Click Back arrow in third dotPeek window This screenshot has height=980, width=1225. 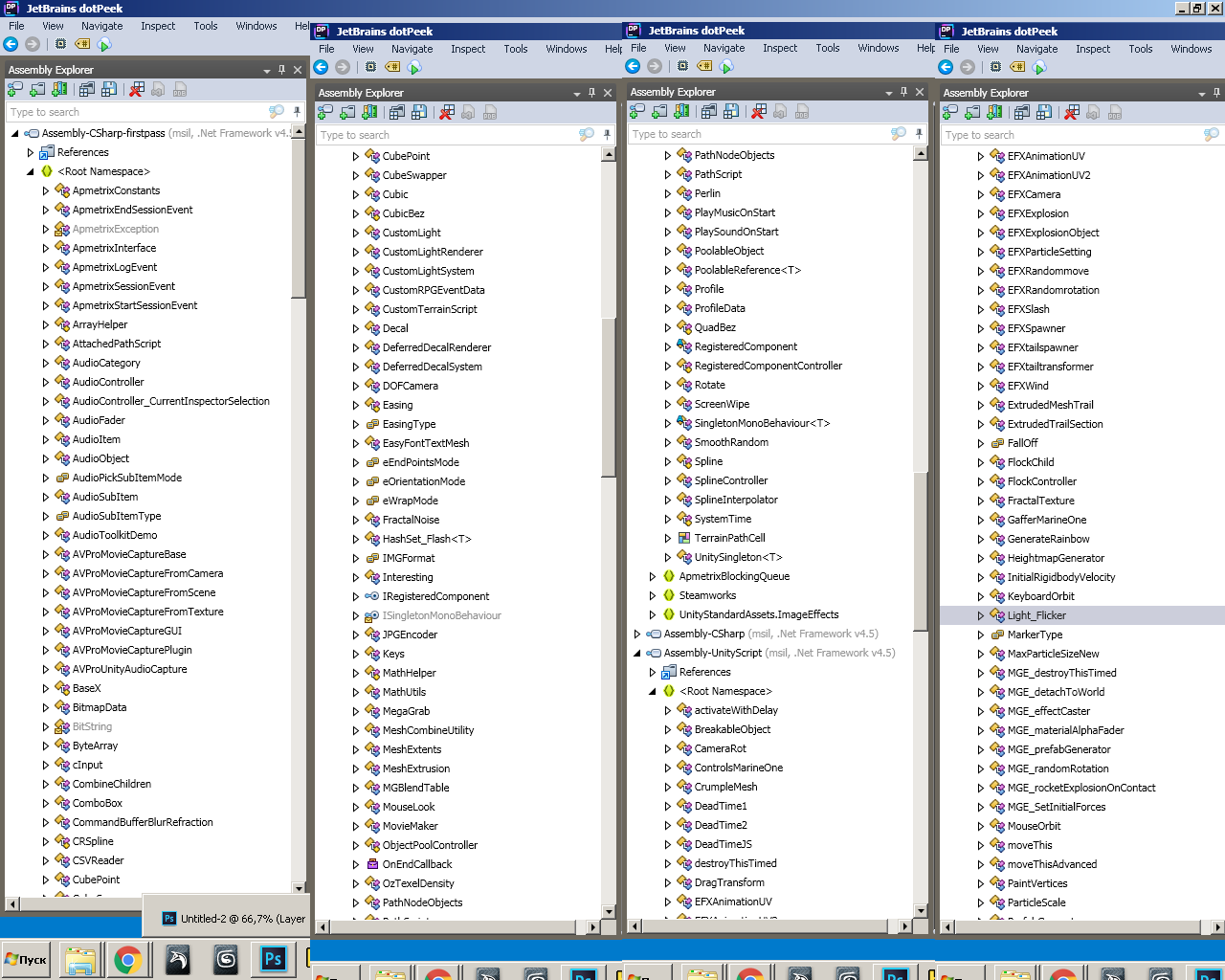pyautogui.click(x=633, y=66)
